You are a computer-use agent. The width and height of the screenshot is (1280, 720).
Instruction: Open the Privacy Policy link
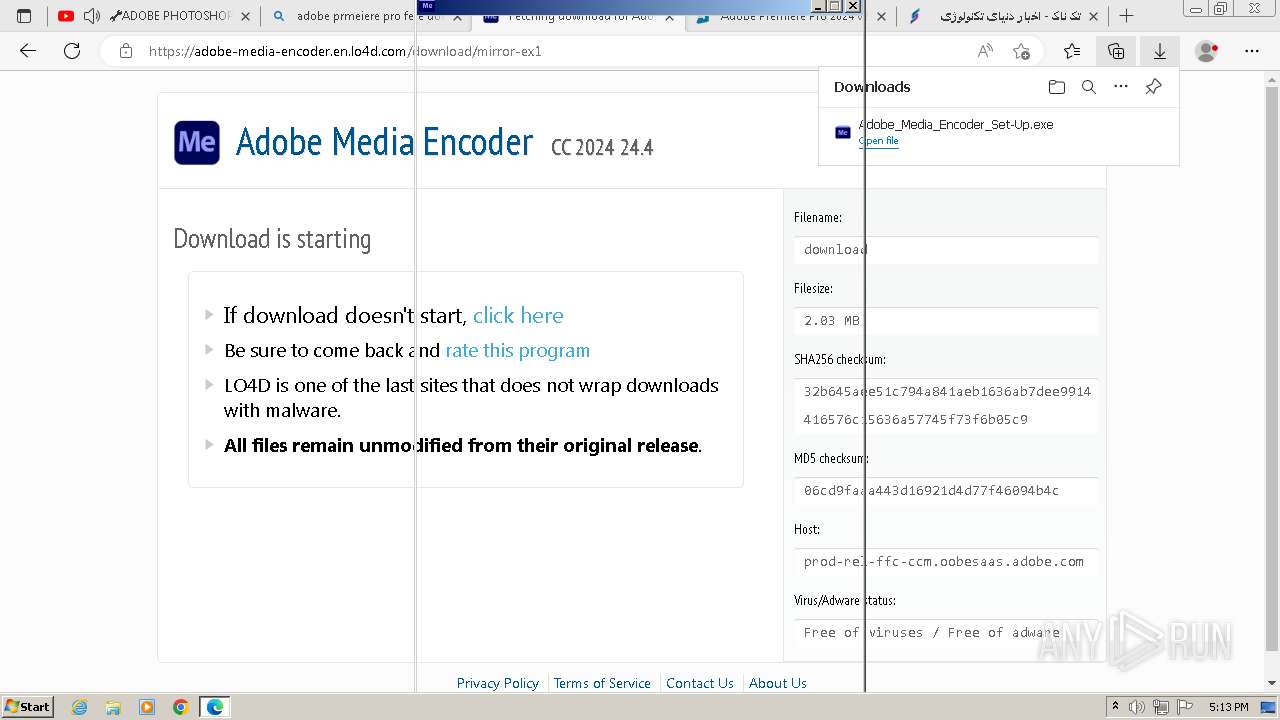point(498,683)
